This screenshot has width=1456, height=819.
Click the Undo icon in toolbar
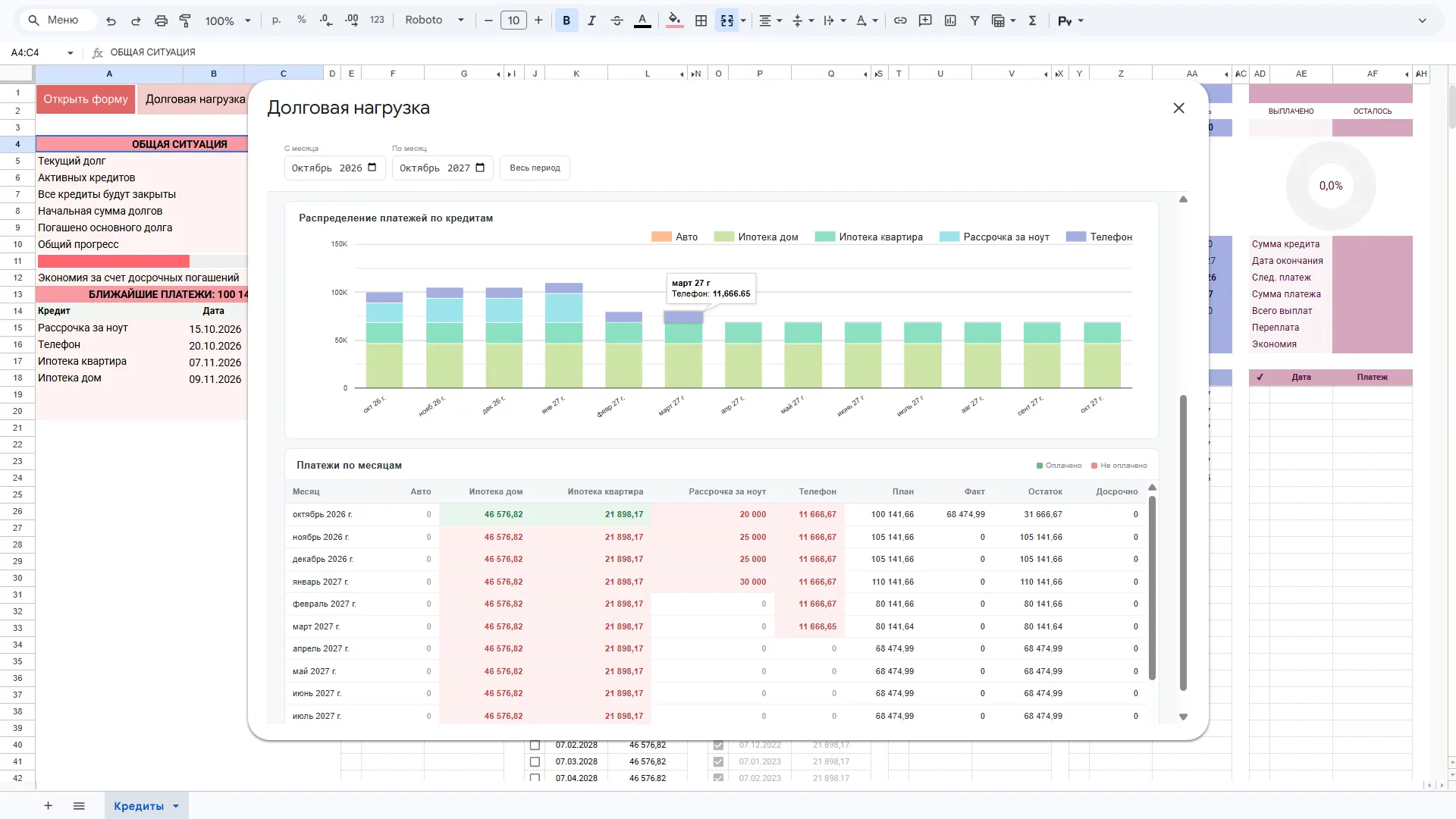111,20
